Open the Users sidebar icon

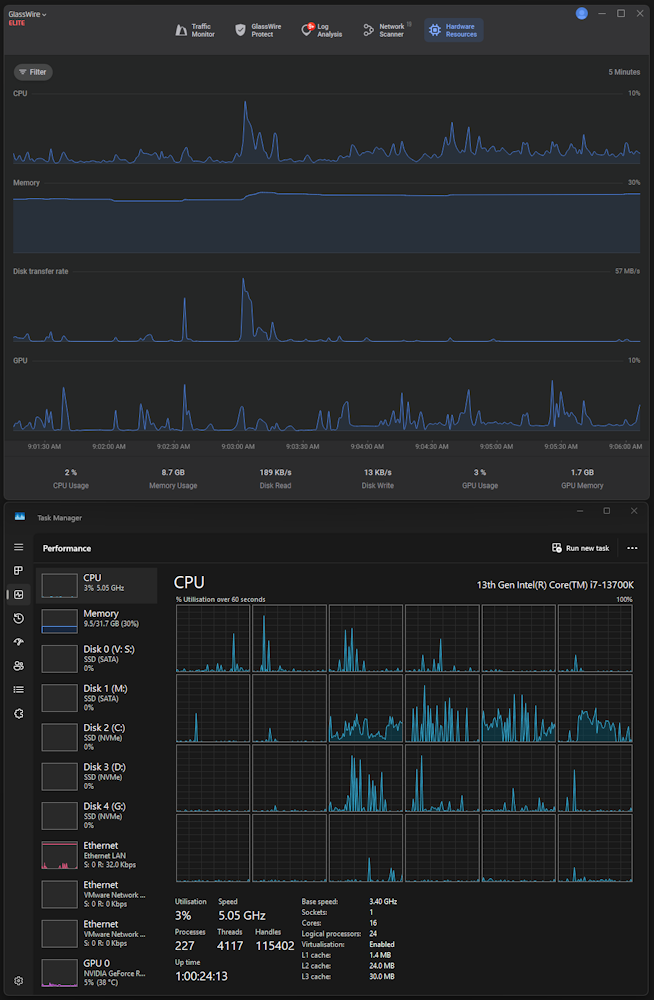pos(19,666)
